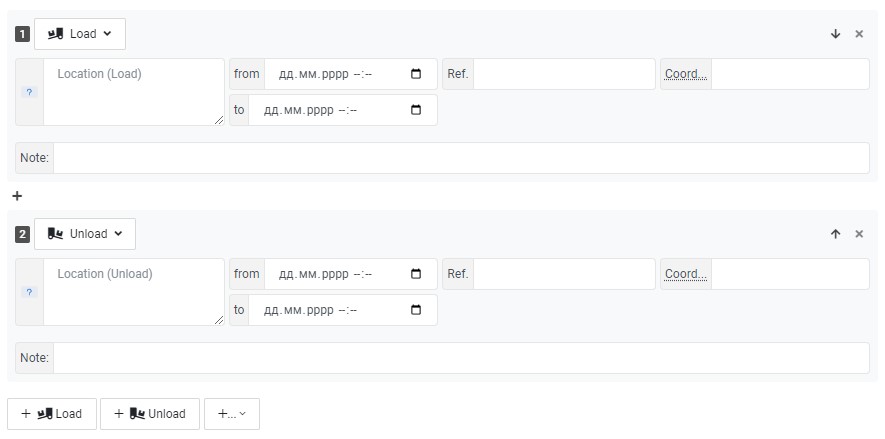Image resolution: width=885 pixels, height=439 pixels.
Task: Open calendar picker for Unload 'from' date
Action: [416, 274]
